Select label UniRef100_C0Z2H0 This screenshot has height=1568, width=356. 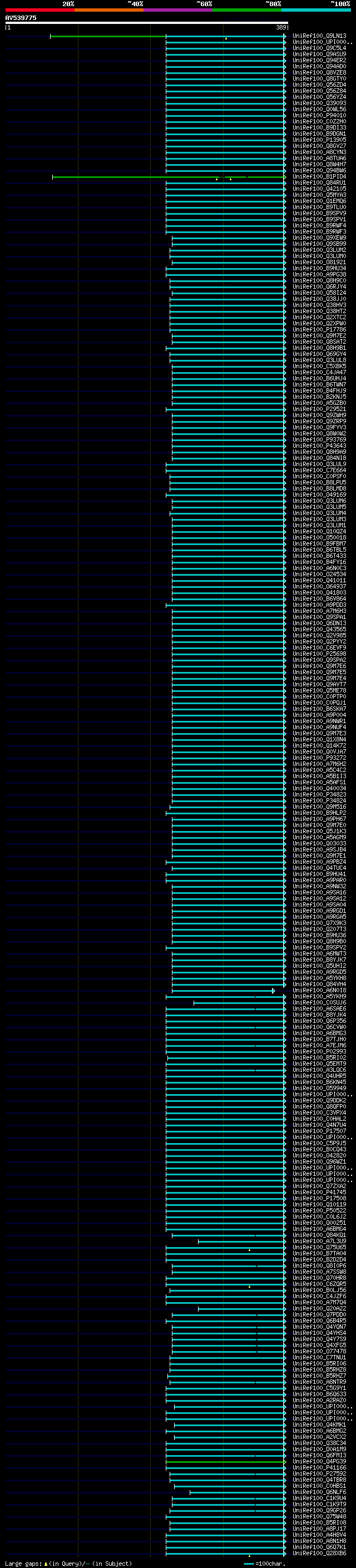click(319, 122)
